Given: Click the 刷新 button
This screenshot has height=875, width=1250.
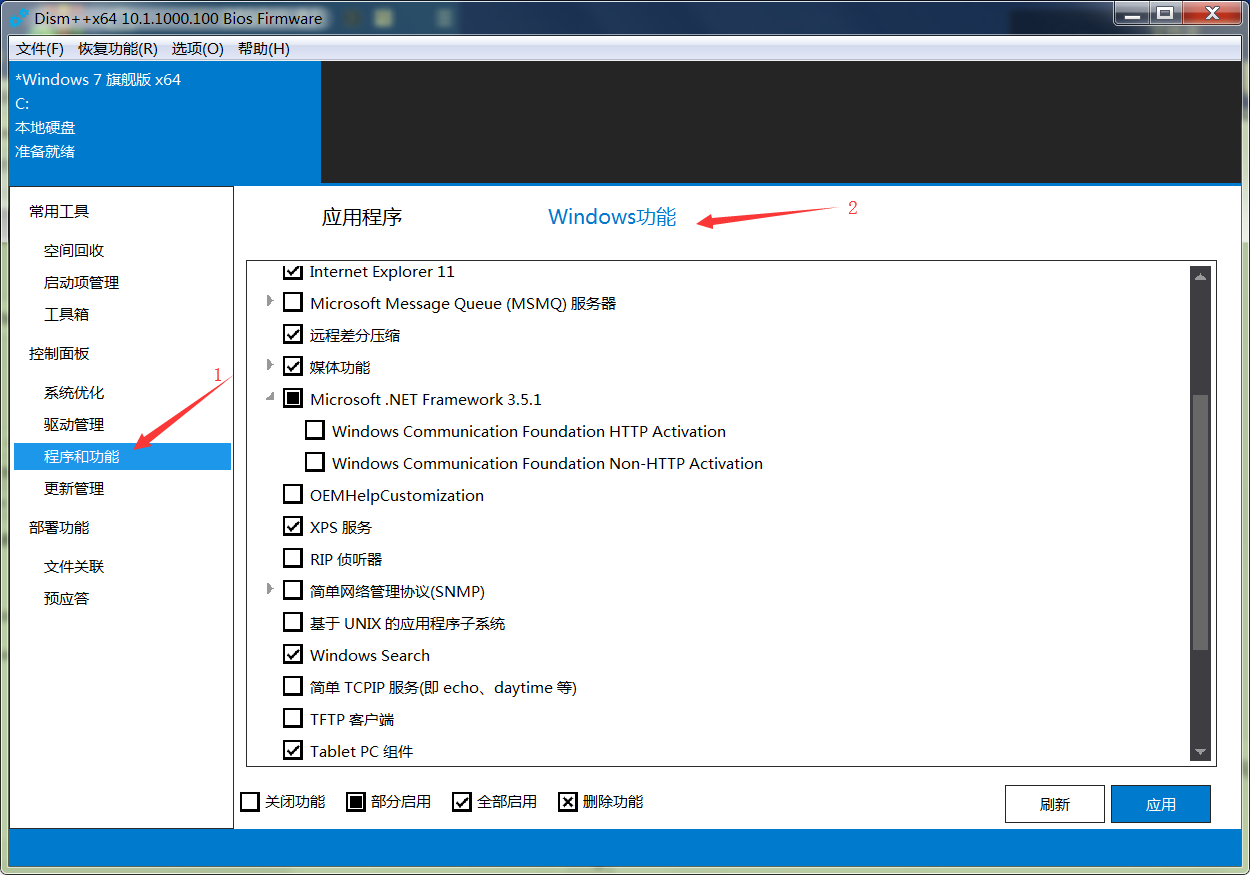Looking at the screenshot, I should pos(1055,804).
